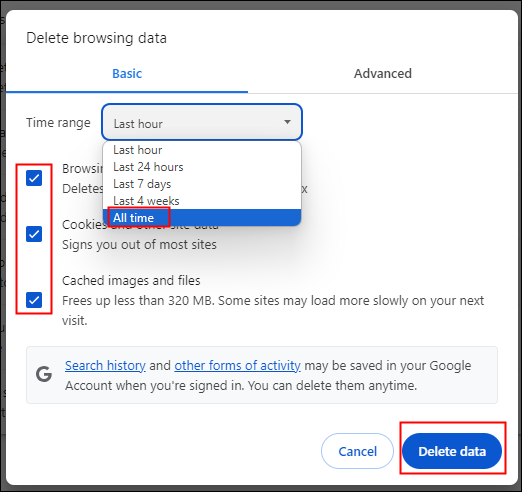Click the 'Time range' label
The width and height of the screenshot is (522, 492).
[58, 123]
